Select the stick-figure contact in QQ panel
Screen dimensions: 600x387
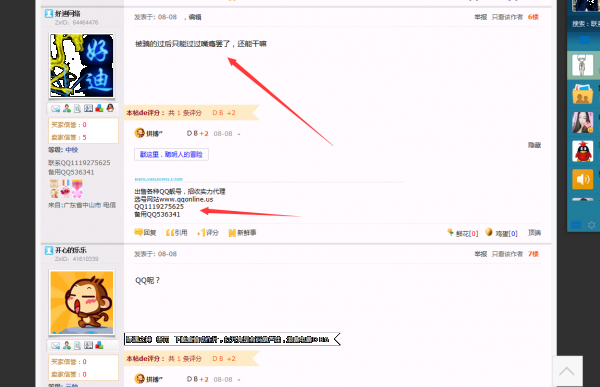click(x=582, y=65)
